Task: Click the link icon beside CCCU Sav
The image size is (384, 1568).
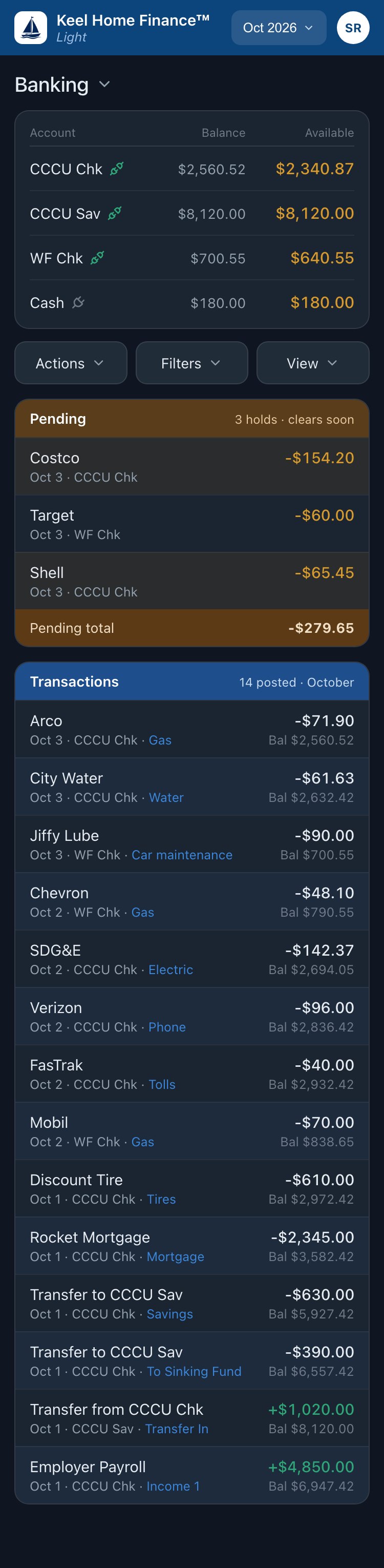Action: 114,213
